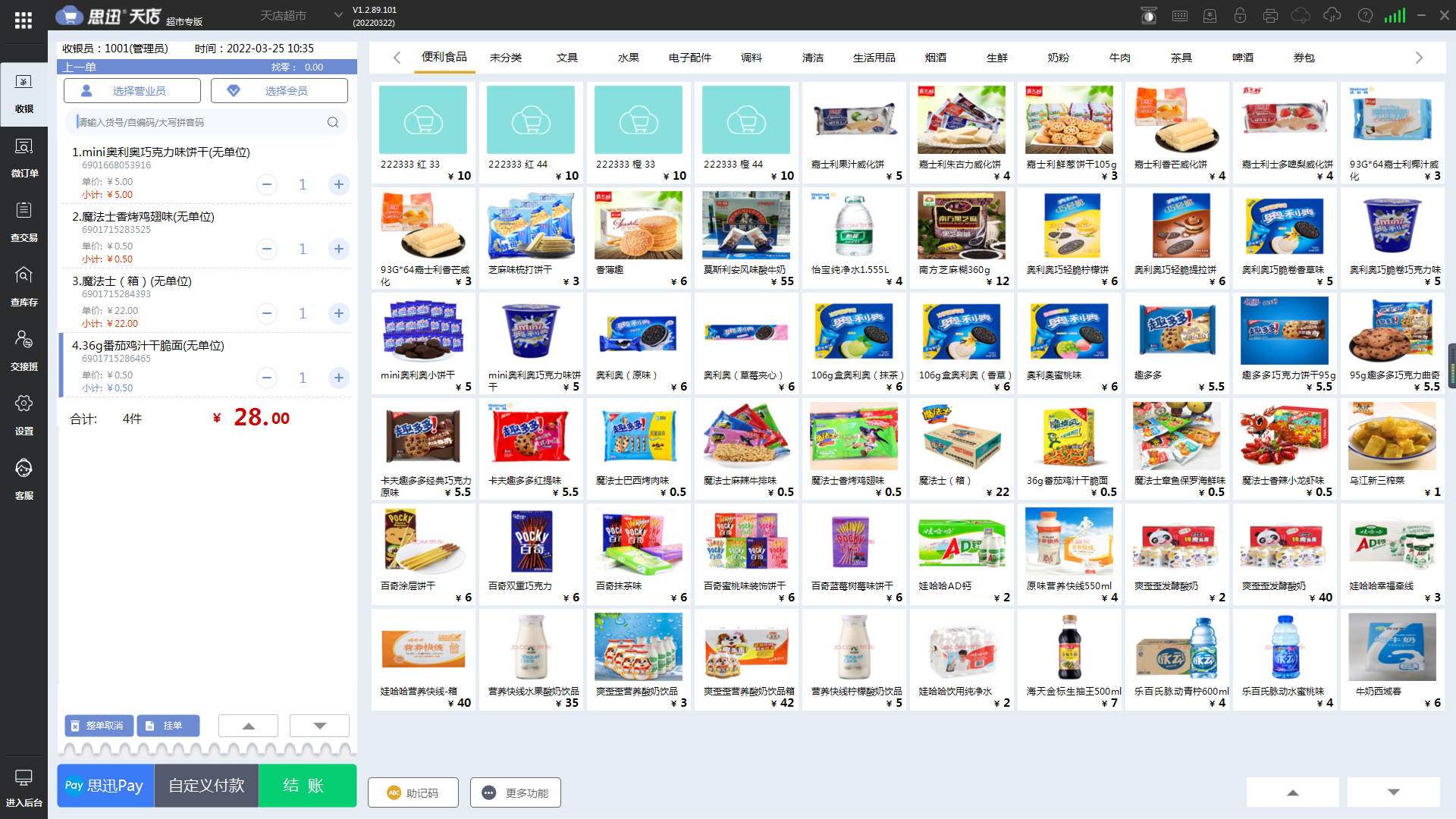Click 上一单 previous order bar
The width and height of the screenshot is (1456, 819).
(206, 67)
